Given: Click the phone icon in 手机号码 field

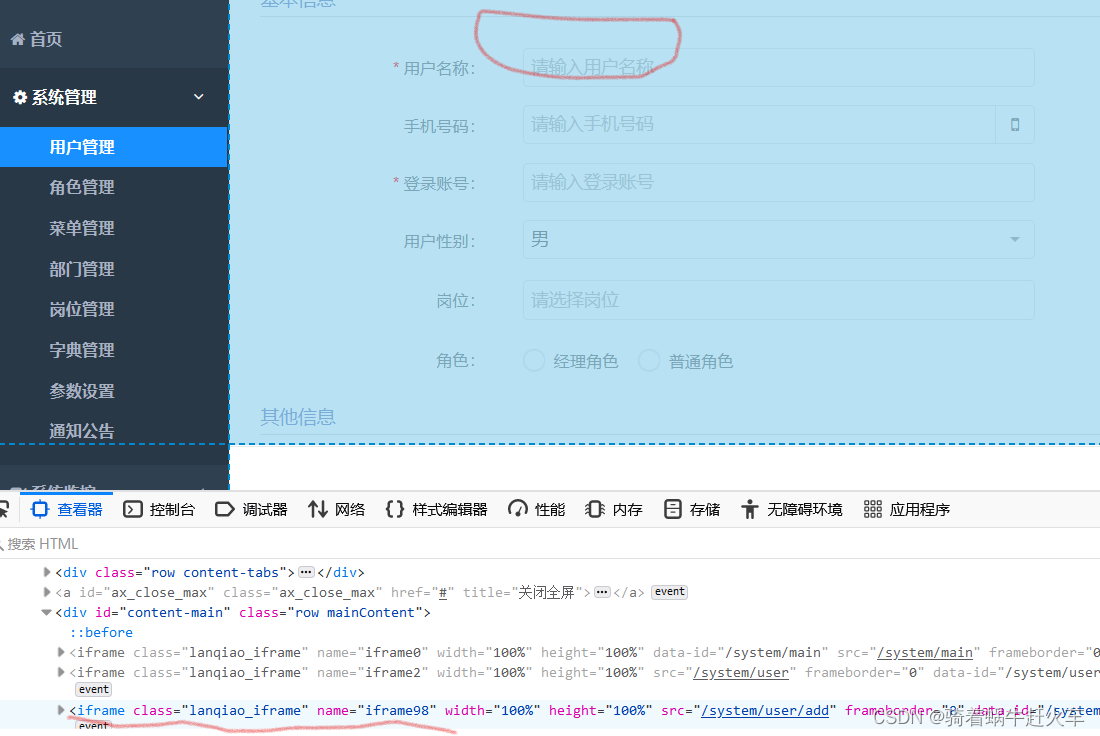Looking at the screenshot, I should coord(1014,124).
